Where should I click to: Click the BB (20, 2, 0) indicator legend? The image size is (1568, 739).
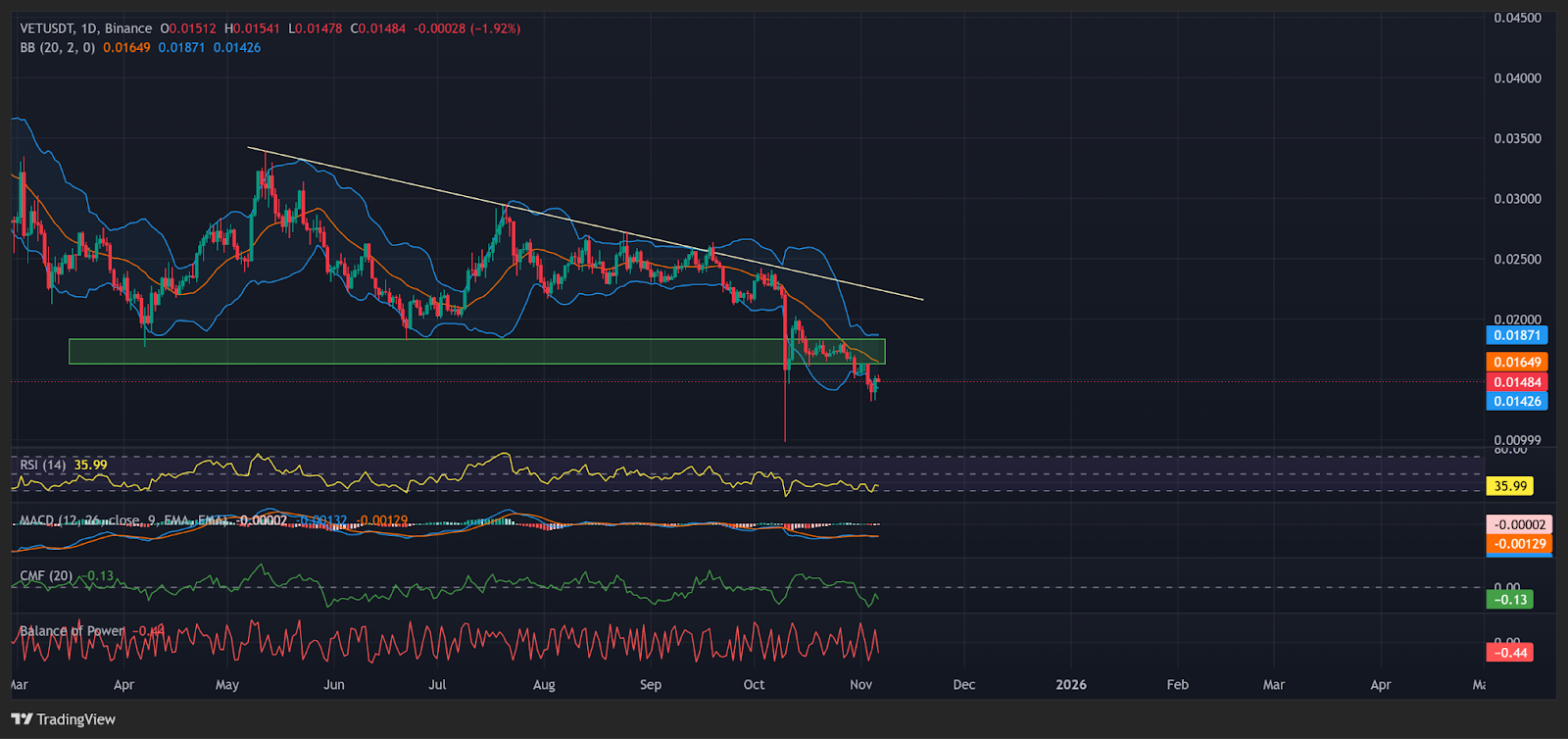click(57, 47)
